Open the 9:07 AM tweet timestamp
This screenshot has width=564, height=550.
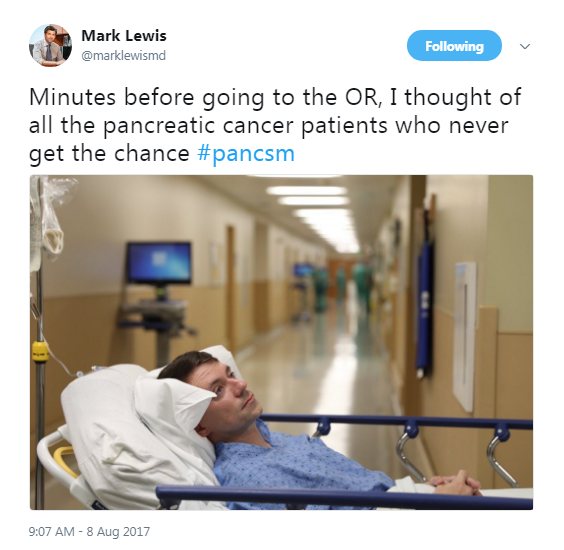[x=51, y=532]
